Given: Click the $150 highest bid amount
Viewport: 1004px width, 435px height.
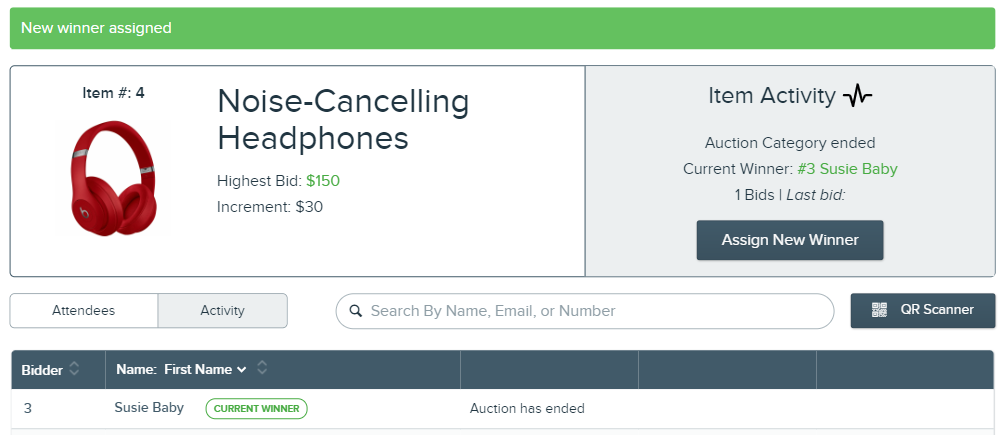Looking at the screenshot, I should (323, 181).
